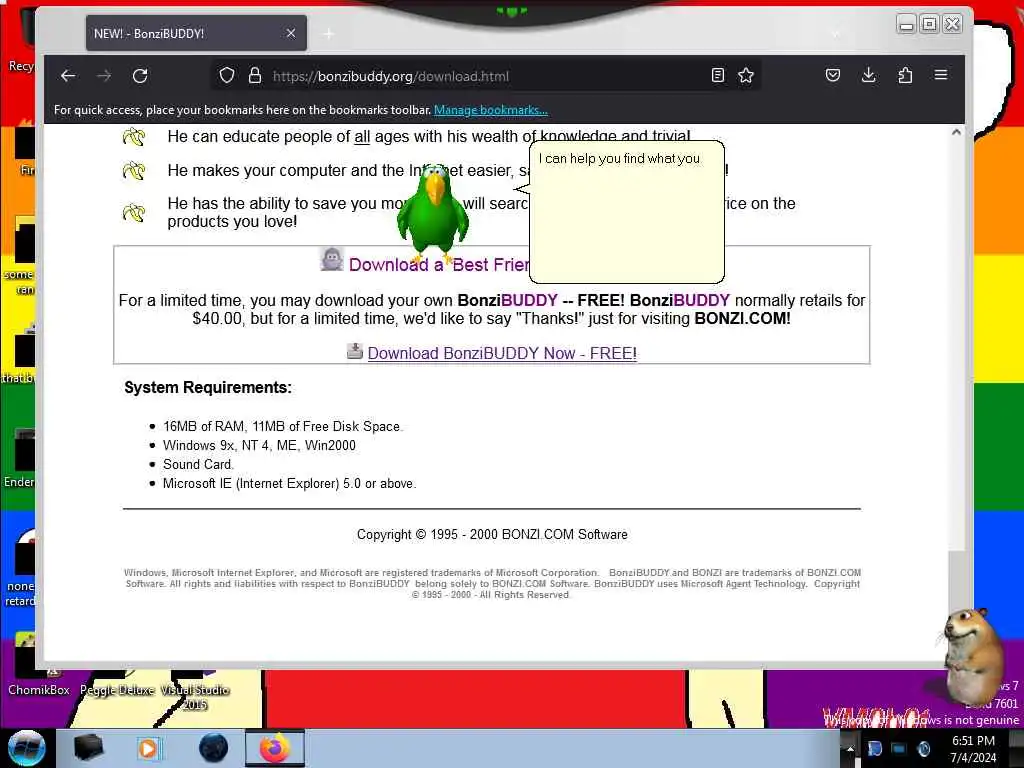This screenshot has height=768, width=1024.
Task: Click the hamster desktop character
Action: (972, 656)
